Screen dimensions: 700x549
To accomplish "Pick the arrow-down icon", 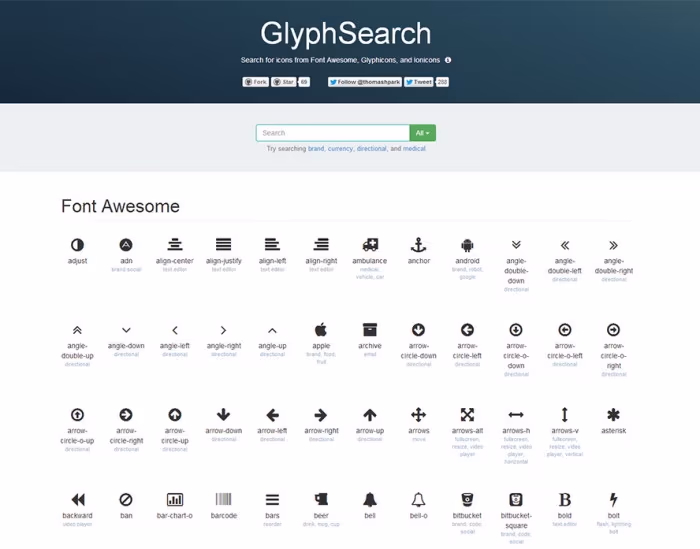I will coord(224,415).
